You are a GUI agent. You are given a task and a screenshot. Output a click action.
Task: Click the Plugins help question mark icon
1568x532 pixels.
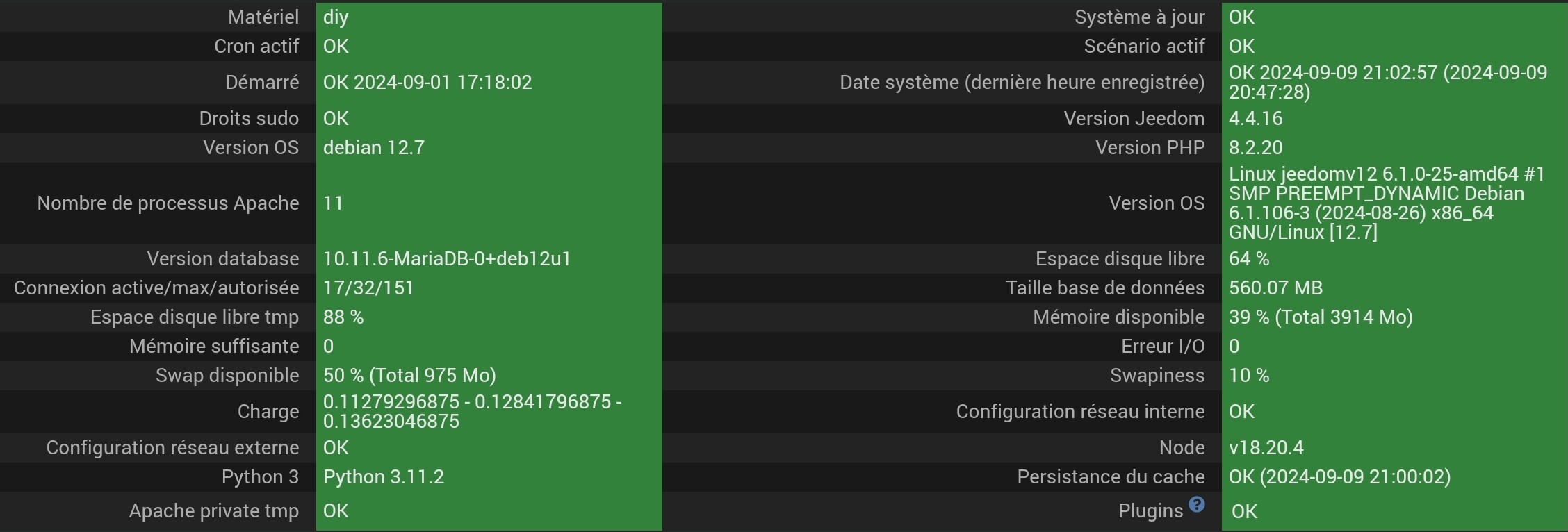(x=1196, y=504)
